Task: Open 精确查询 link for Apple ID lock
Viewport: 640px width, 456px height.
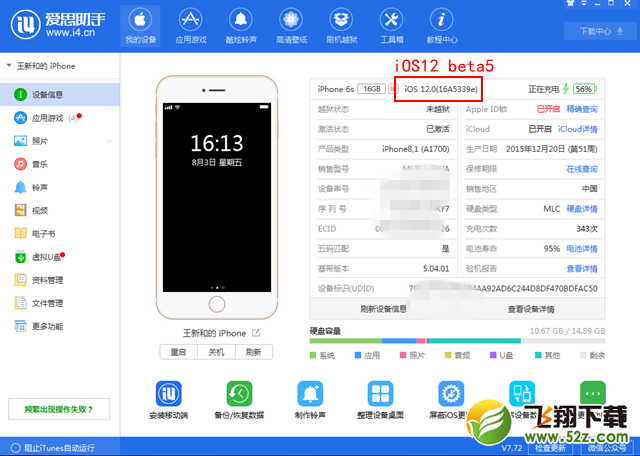Action: click(x=582, y=109)
